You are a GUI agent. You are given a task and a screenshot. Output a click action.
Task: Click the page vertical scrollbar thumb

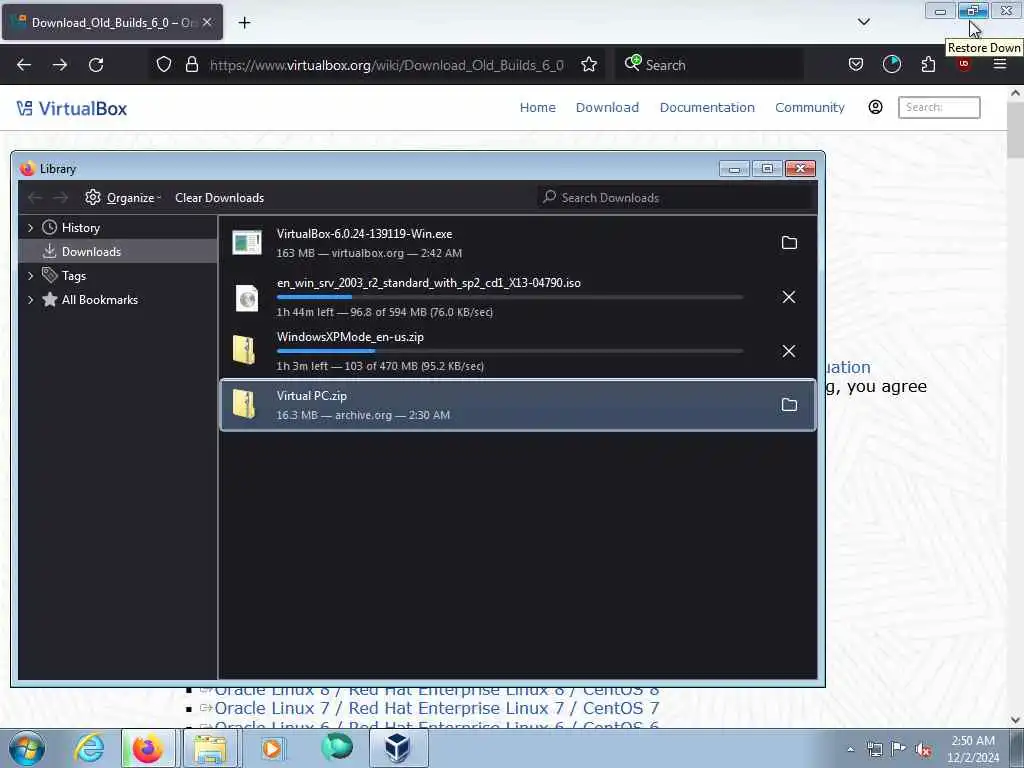pos(1015,130)
